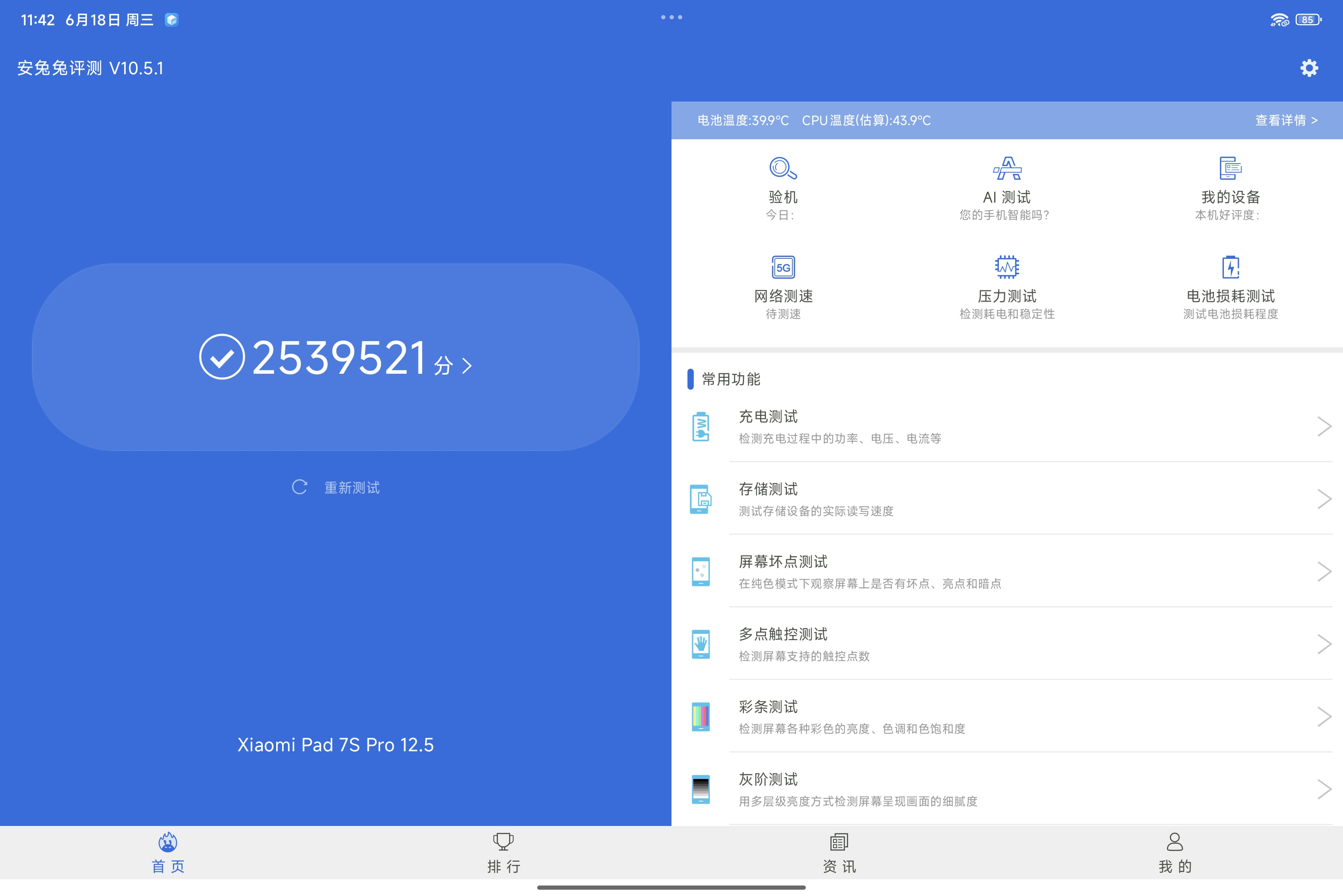Screen dimensions: 1343x896
Task: Open the 验机 device verification icon
Action: 783,168
